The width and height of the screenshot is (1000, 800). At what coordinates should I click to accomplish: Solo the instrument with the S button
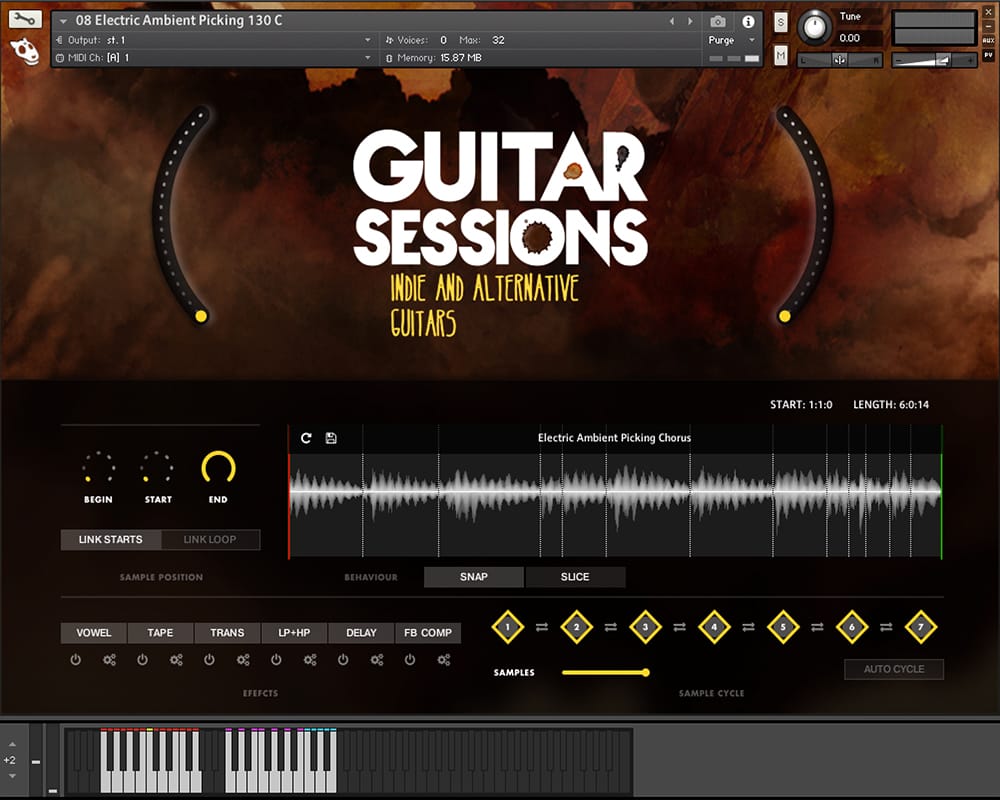coord(781,22)
